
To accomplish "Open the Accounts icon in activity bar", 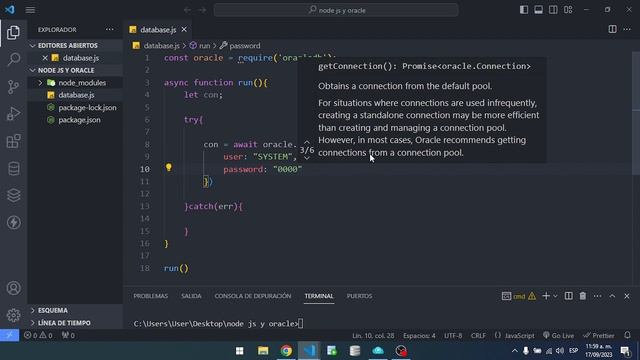I will pyautogui.click(x=13, y=288).
